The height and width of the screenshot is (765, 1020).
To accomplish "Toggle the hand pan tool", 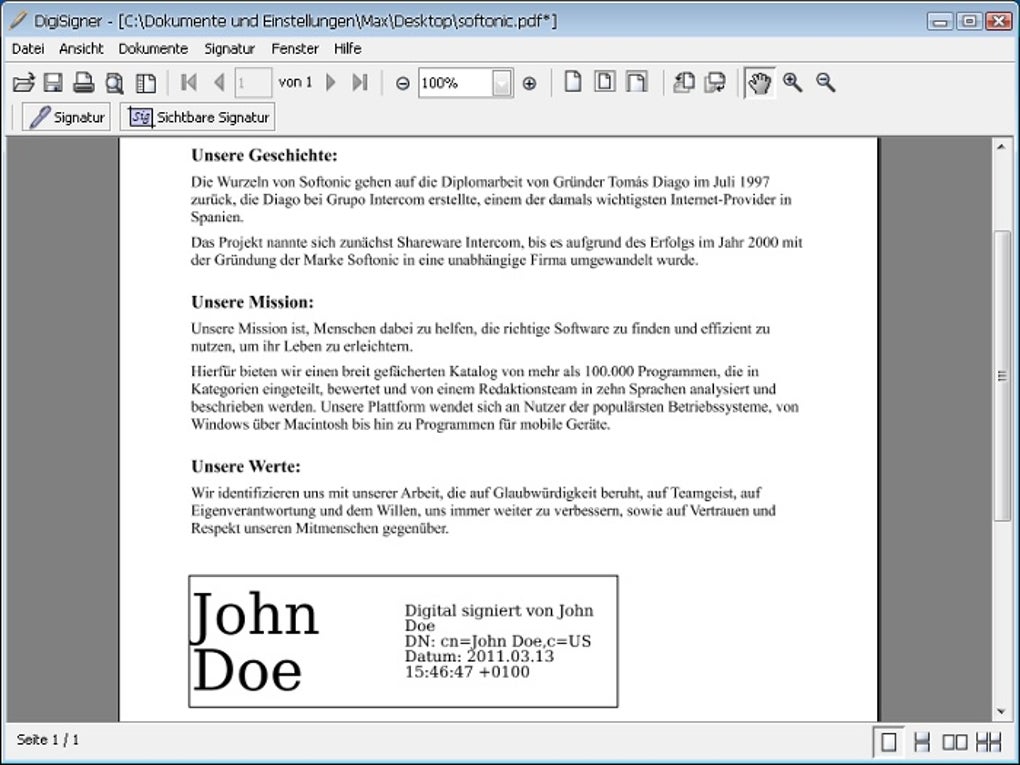I will (x=759, y=83).
